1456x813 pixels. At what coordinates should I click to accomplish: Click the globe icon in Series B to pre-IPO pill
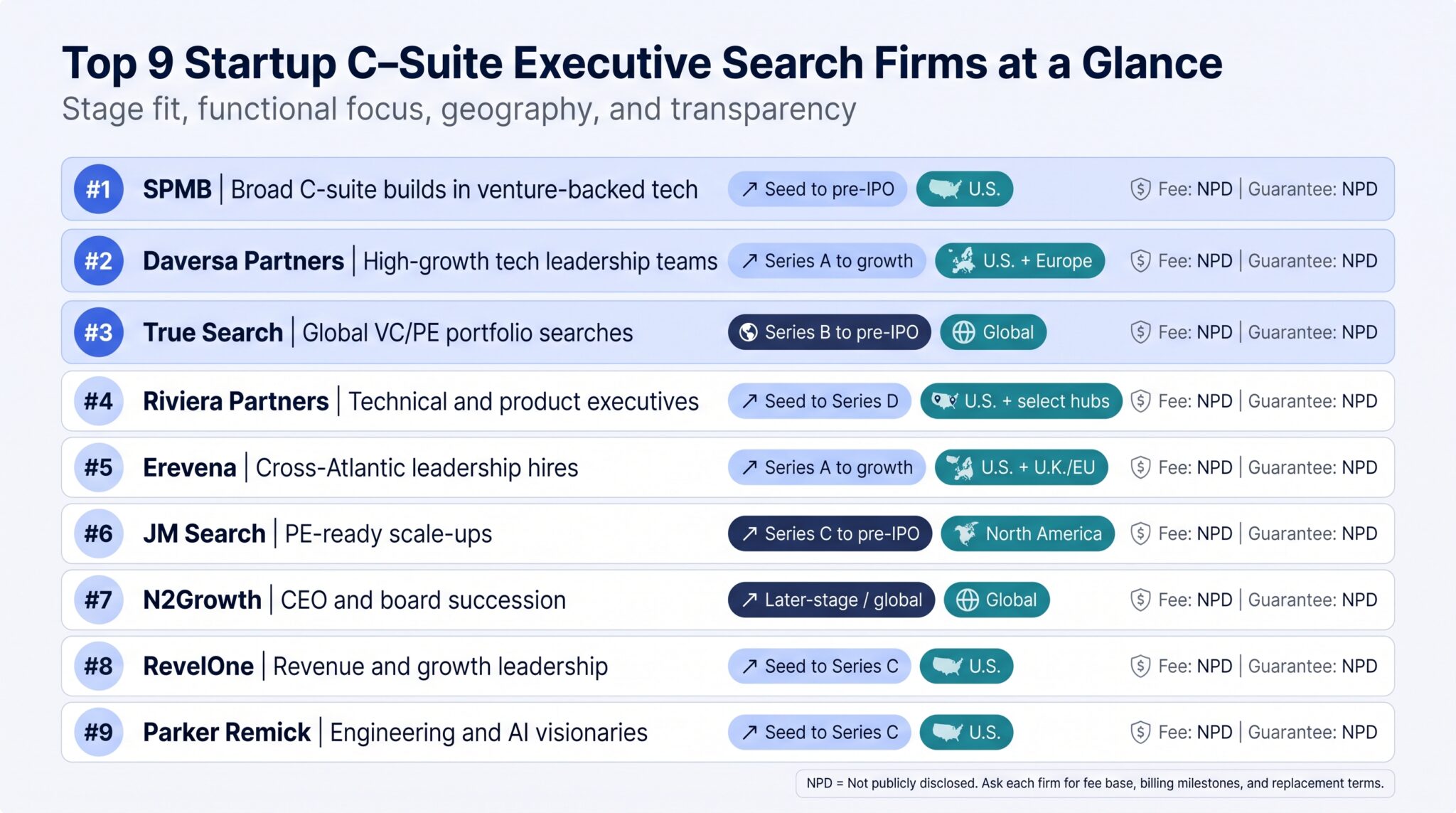point(748,332)
